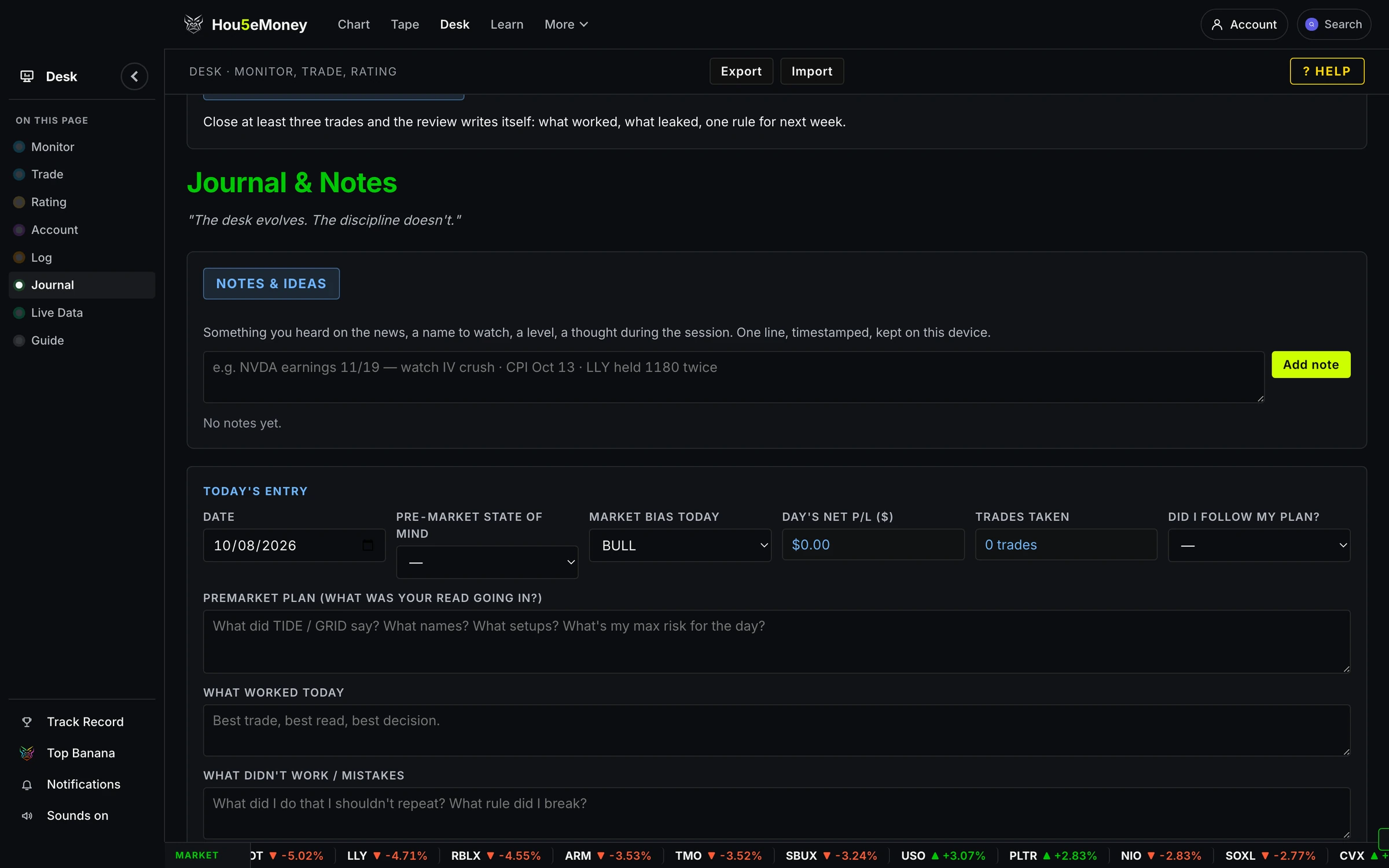Open the Tape tab

[x=405, y=24]
